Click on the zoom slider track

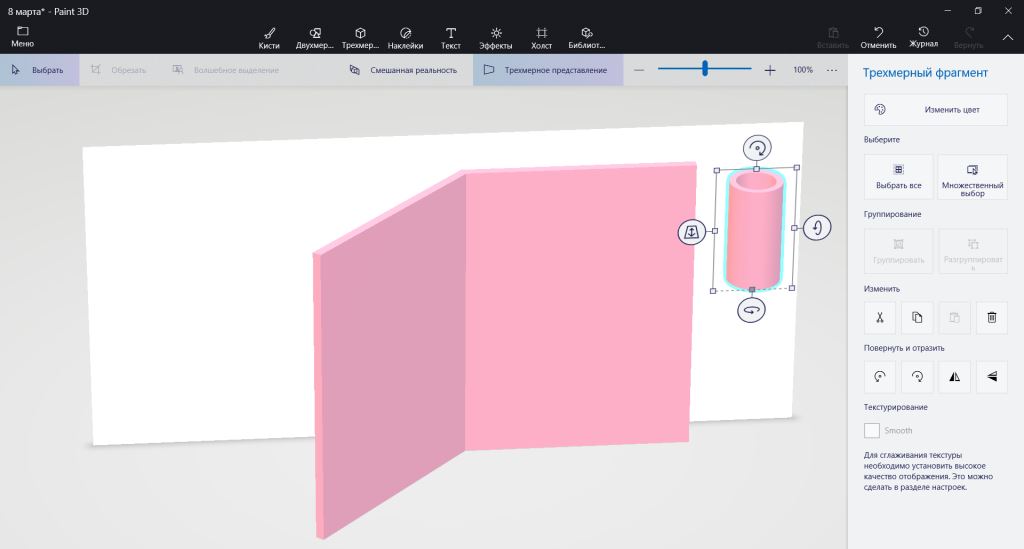tap(730, 69)
